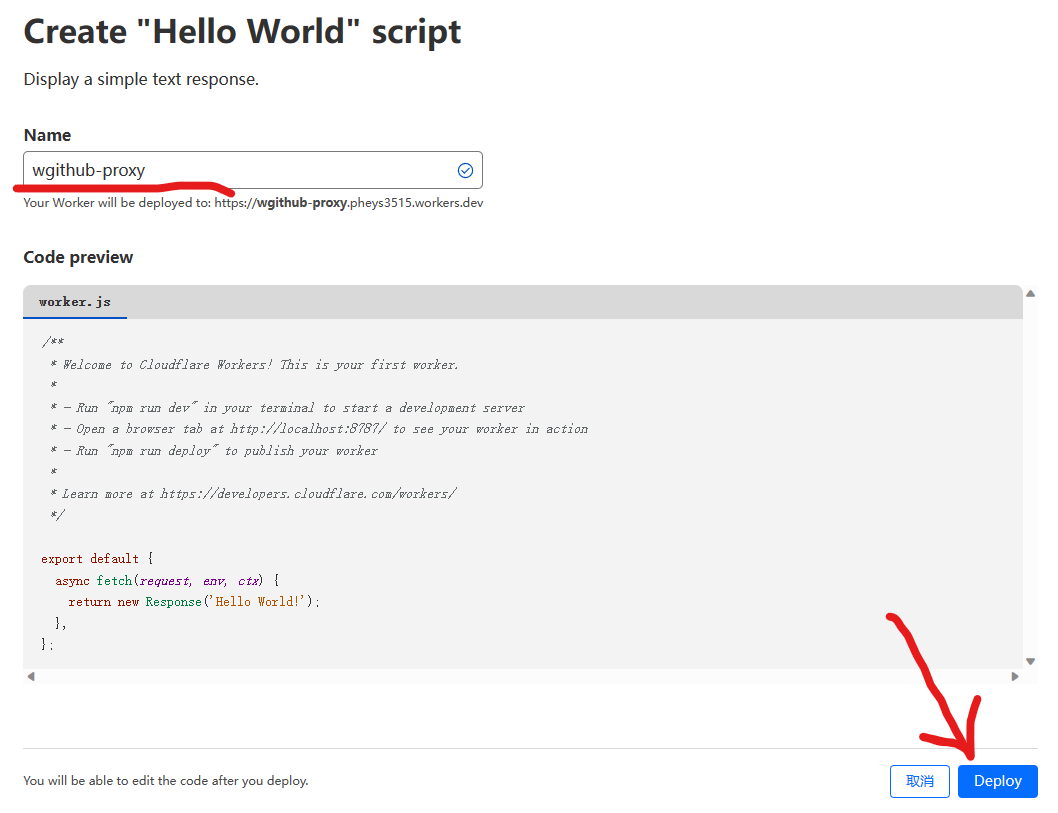Click the validation checkmark icon in Name field
Screen dimensions: 1058x813
tap(465, 170)
